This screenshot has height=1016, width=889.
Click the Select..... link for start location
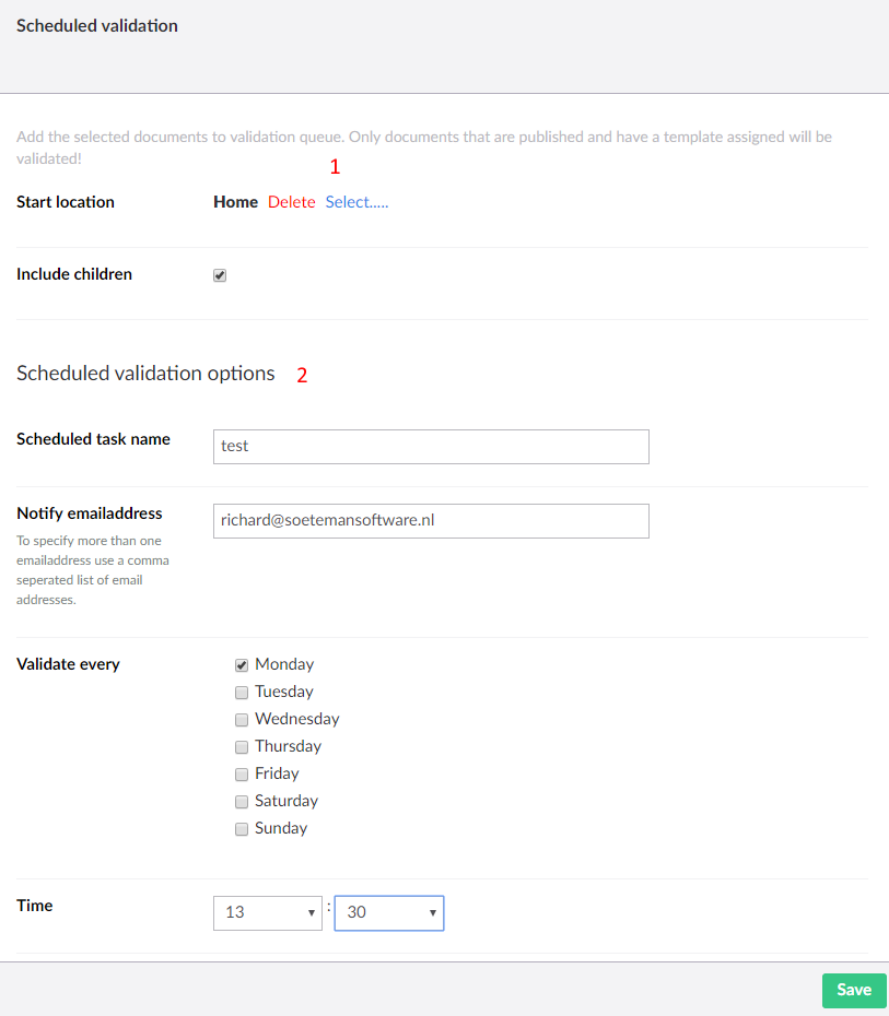357,202
